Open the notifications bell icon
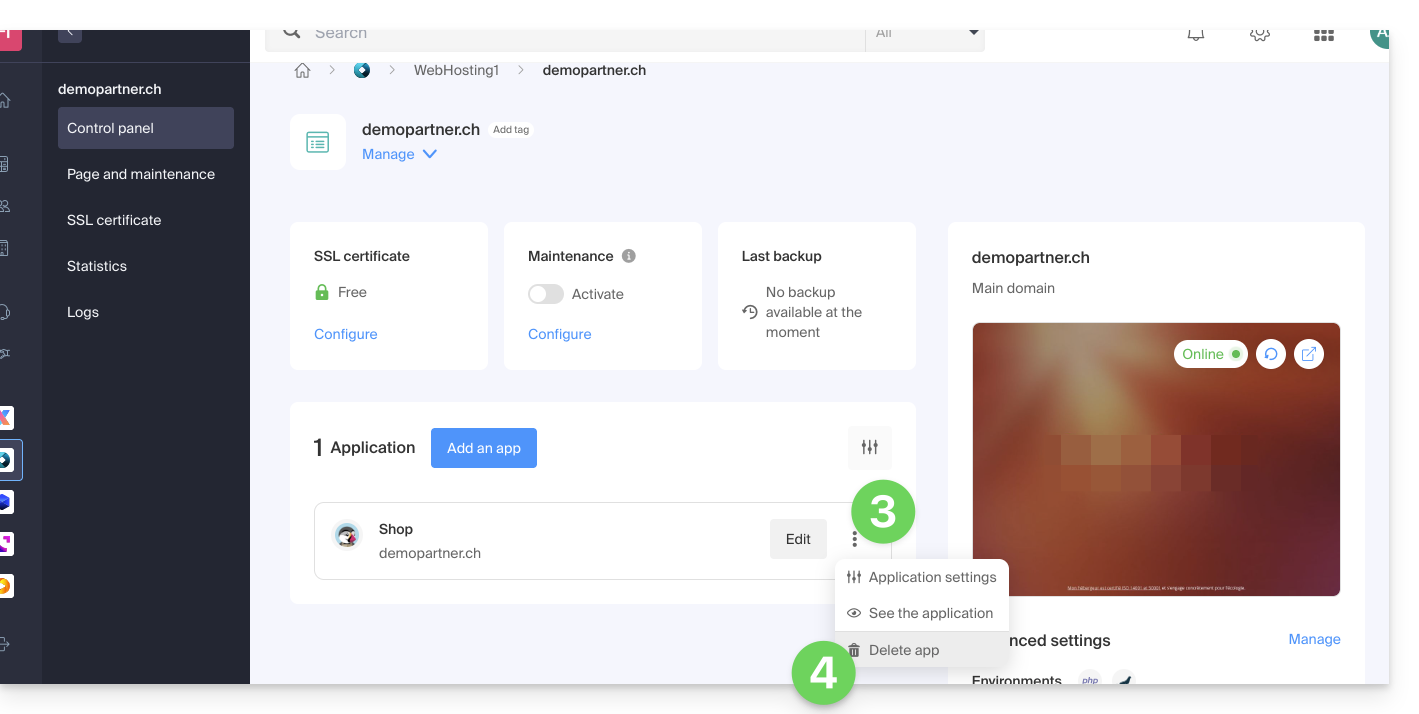This screenshot has height=714, width=1419. [1195, 35]
